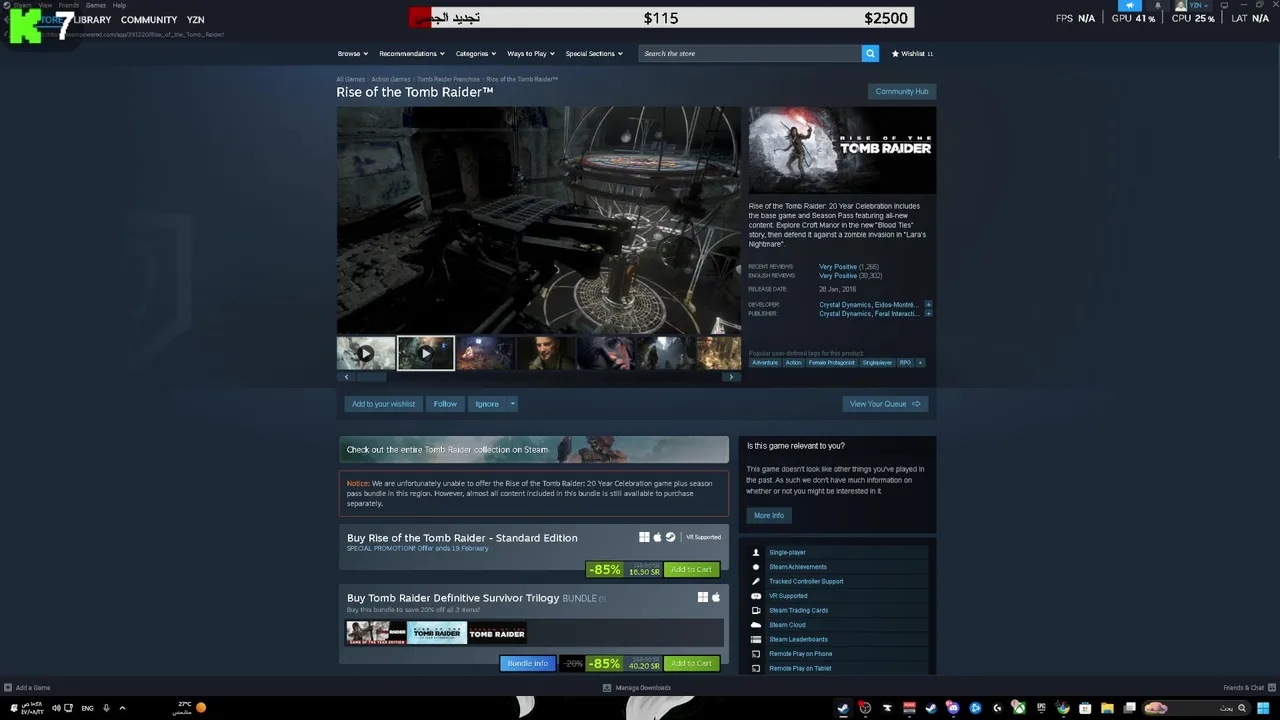Click the Female Protagonist tag

pyautogui.click(x=832, y=362)
